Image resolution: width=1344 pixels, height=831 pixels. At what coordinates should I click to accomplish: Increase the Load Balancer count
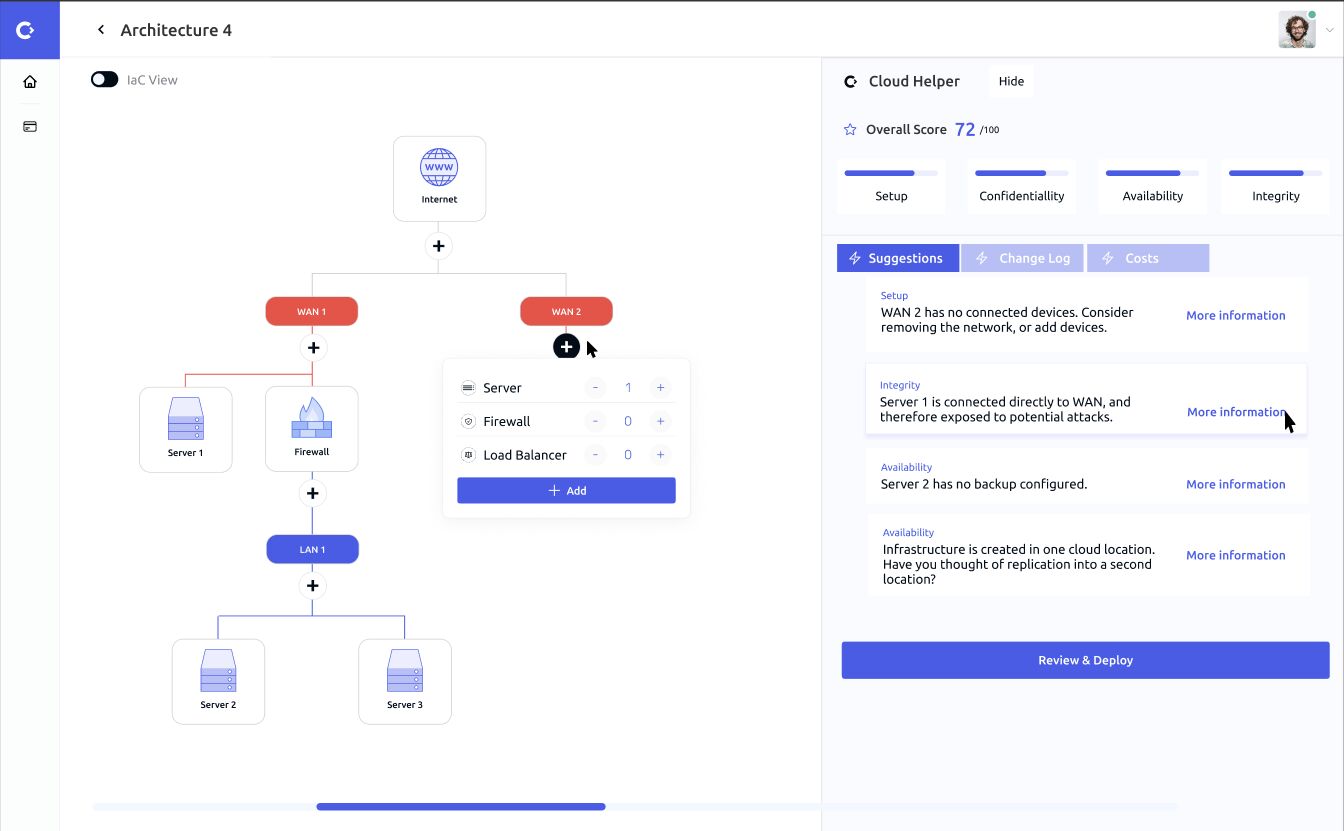click(x=660, y=455)
